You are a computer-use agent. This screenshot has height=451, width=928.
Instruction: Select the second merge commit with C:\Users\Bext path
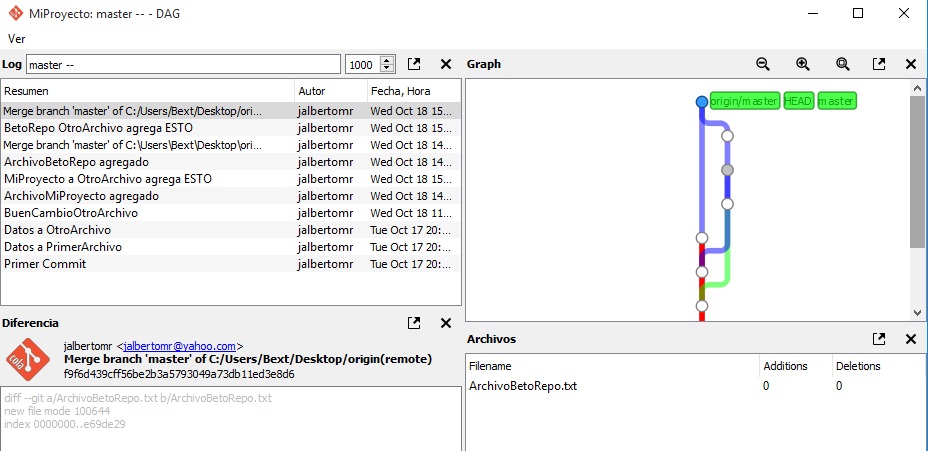pyautogui.click(x=231, y=145)
